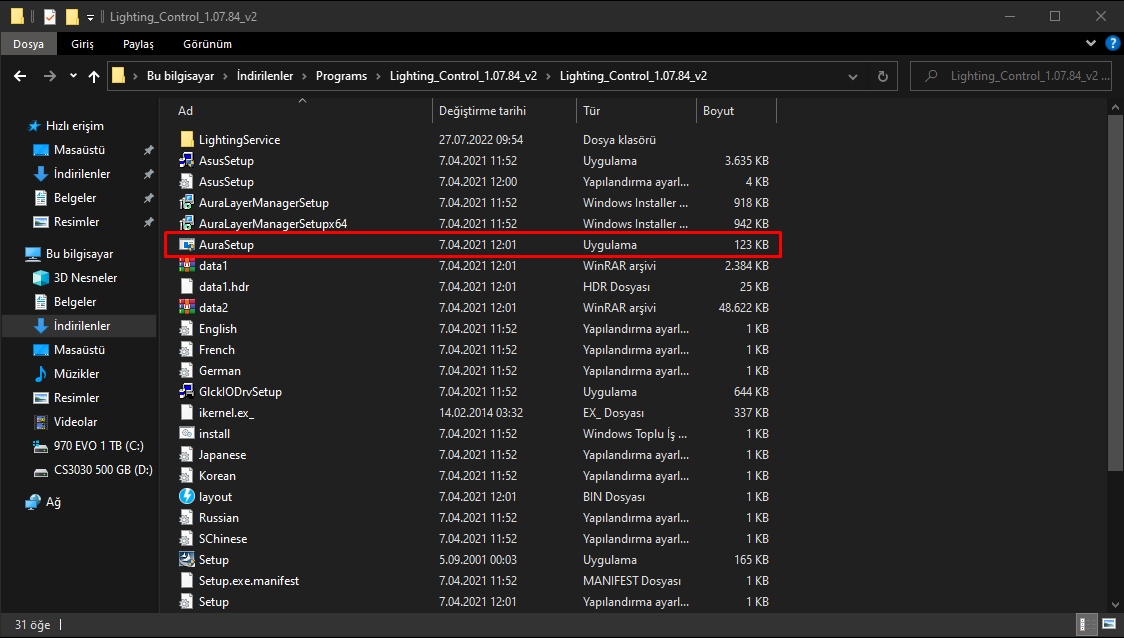Screen dimensions: 1124x638
Task: Go up one folder level
Action: [x=94, y=76]
